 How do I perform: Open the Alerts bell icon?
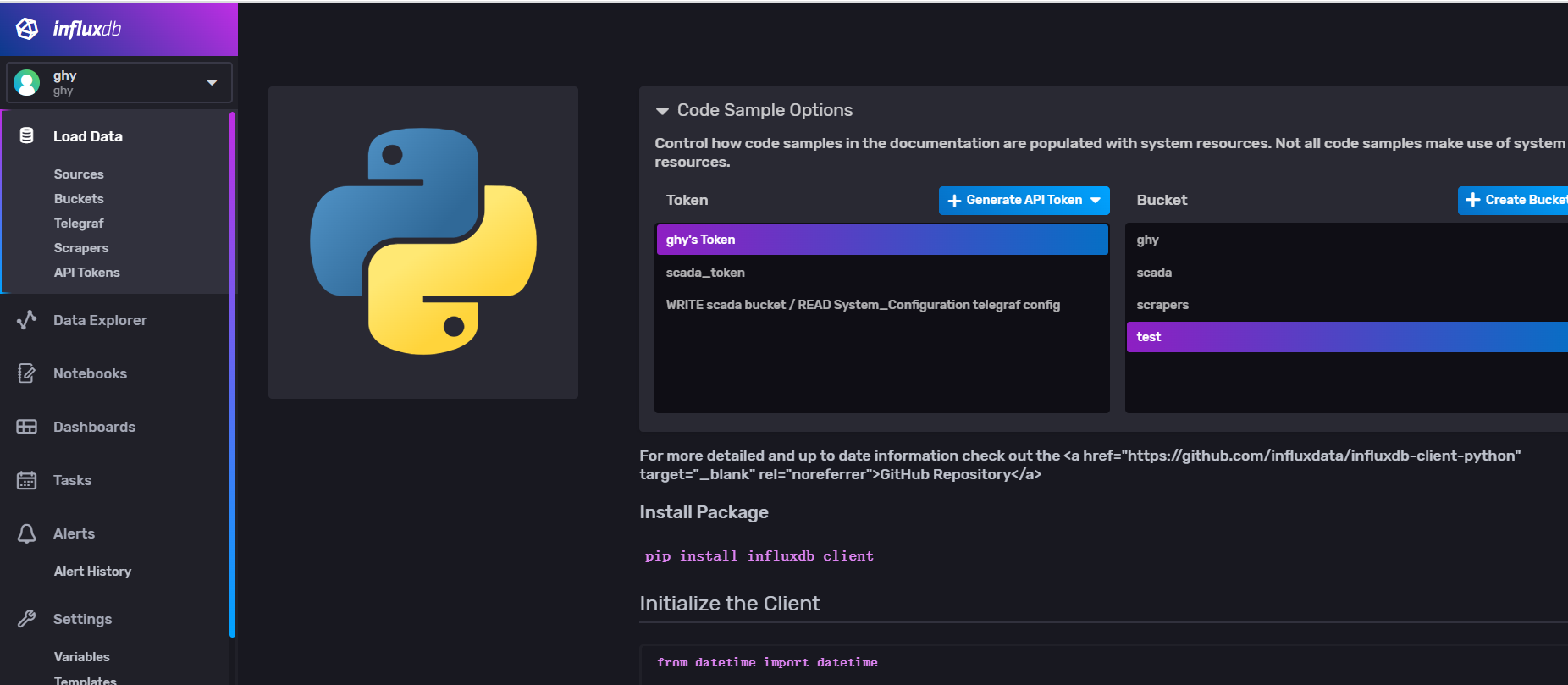(x=27, y=533)
